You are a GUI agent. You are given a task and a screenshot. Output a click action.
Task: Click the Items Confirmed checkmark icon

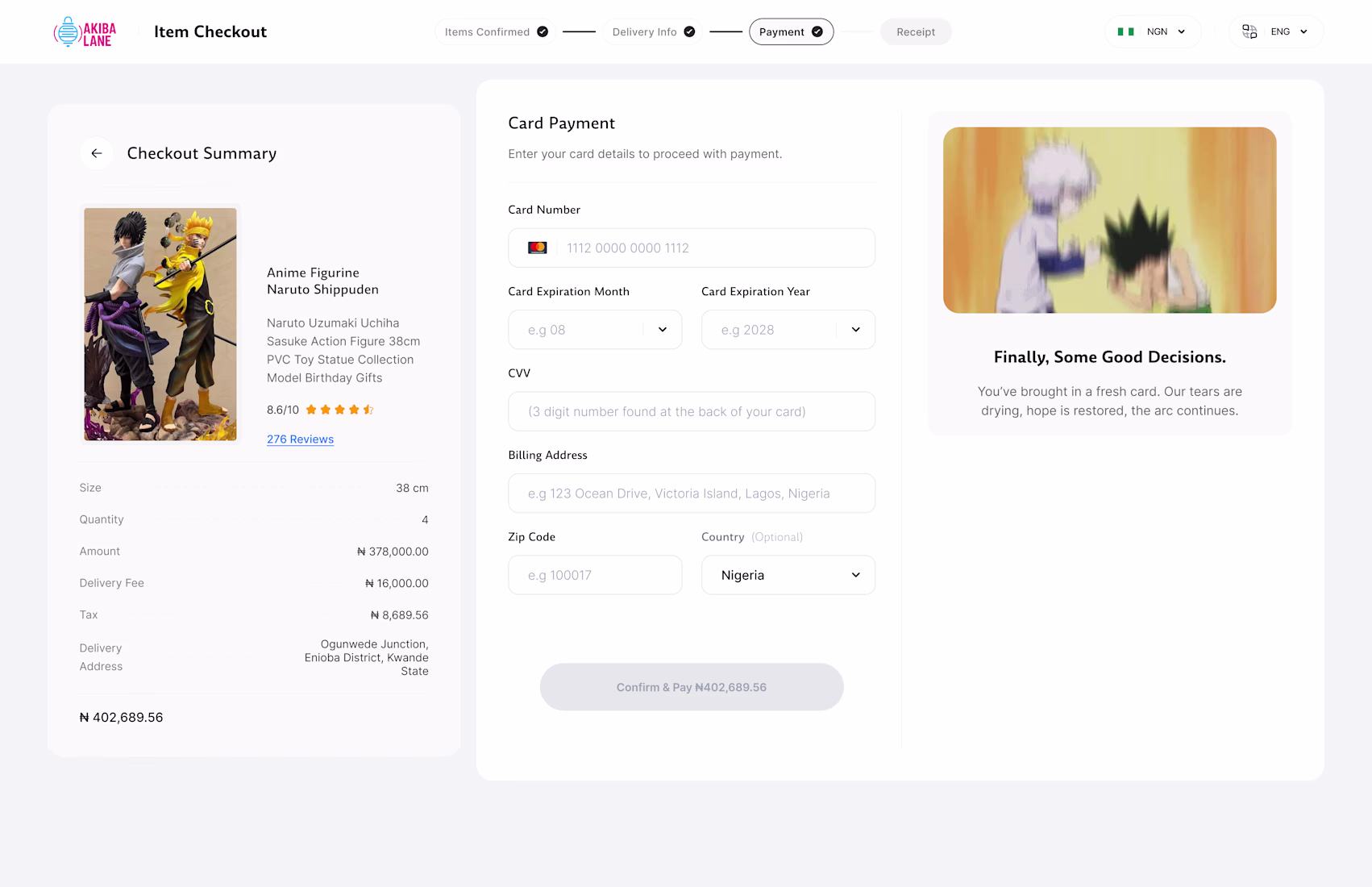[543, 31]
